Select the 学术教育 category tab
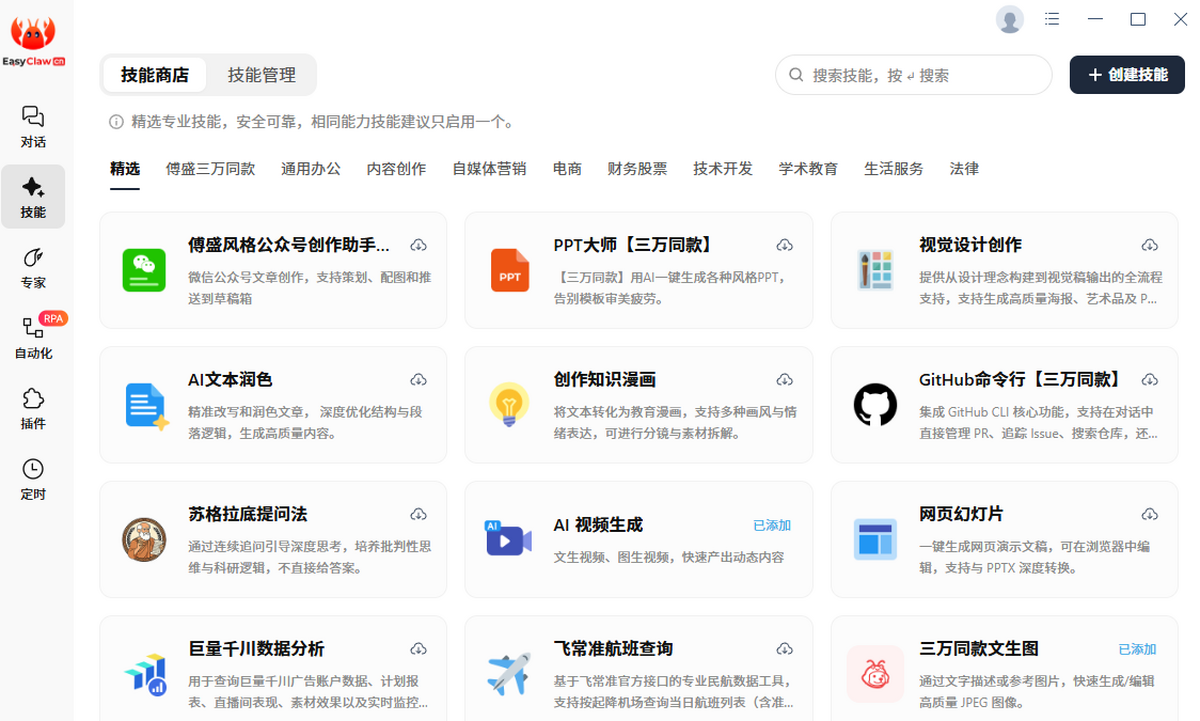Viewport: 1200px width, 721px height. [x=808, y=169]
